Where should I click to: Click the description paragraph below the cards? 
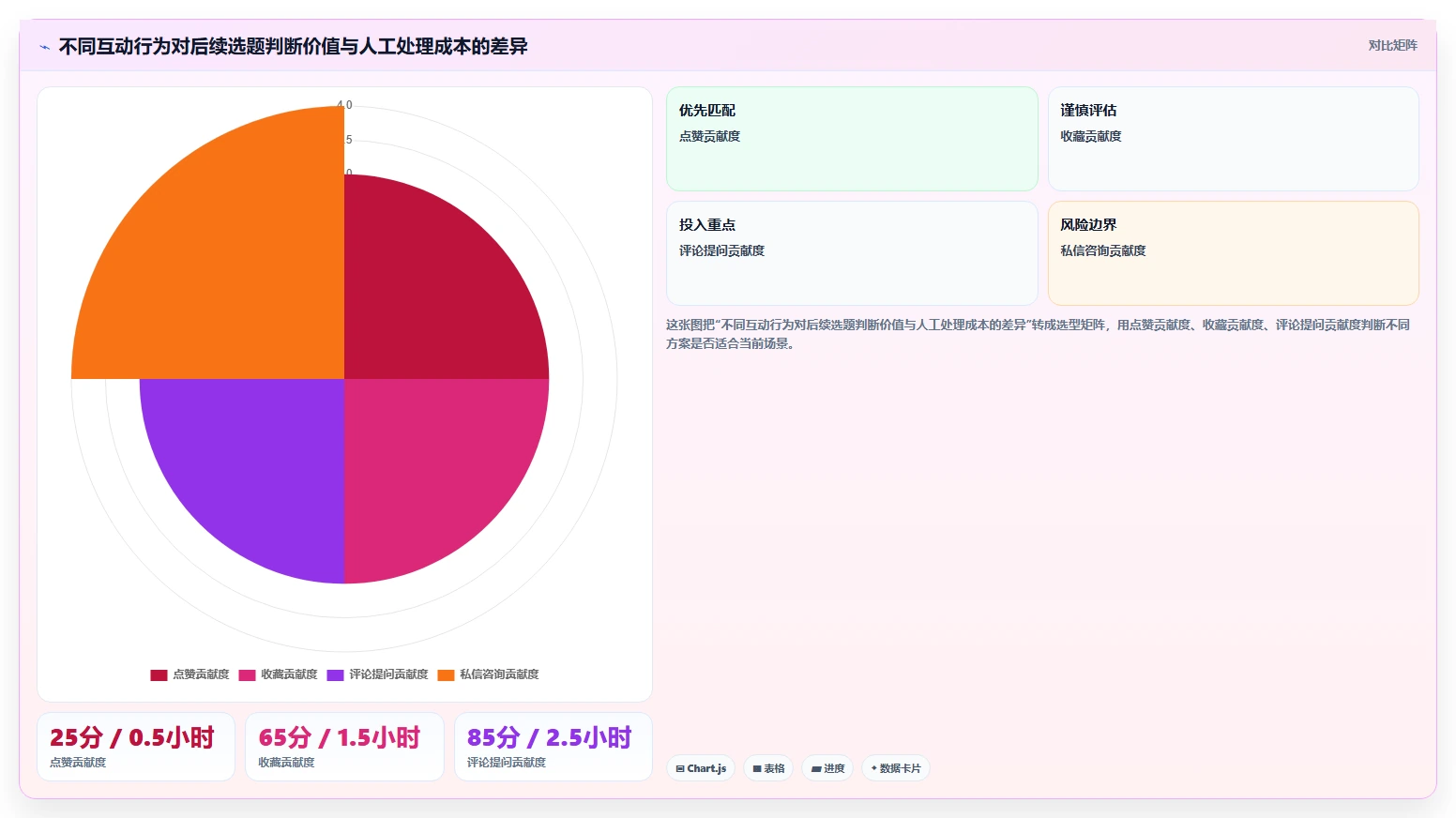(x=1038, y=334)
